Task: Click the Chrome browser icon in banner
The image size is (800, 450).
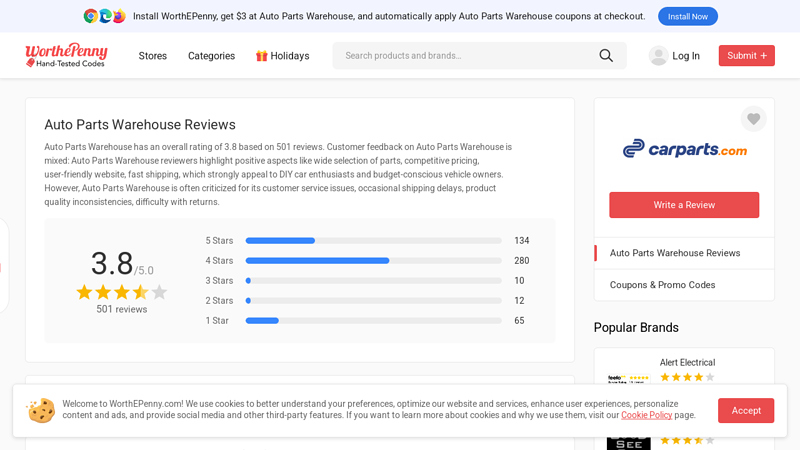Action: coord(91,16)
